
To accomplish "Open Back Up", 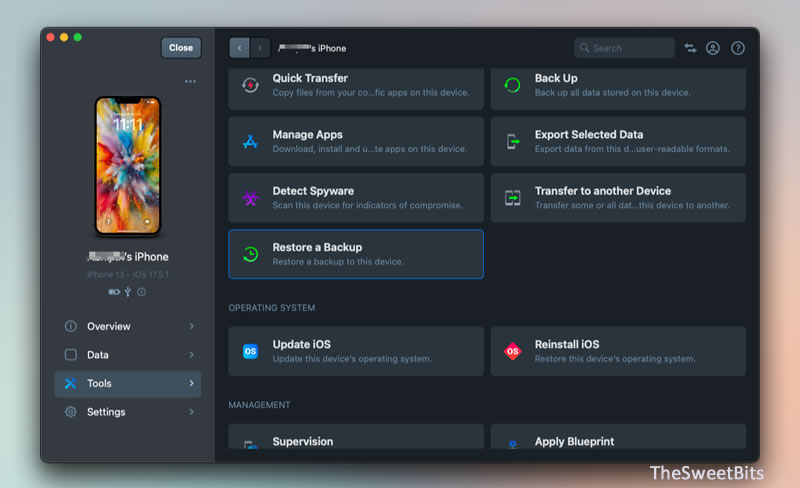I will point(618,88).
